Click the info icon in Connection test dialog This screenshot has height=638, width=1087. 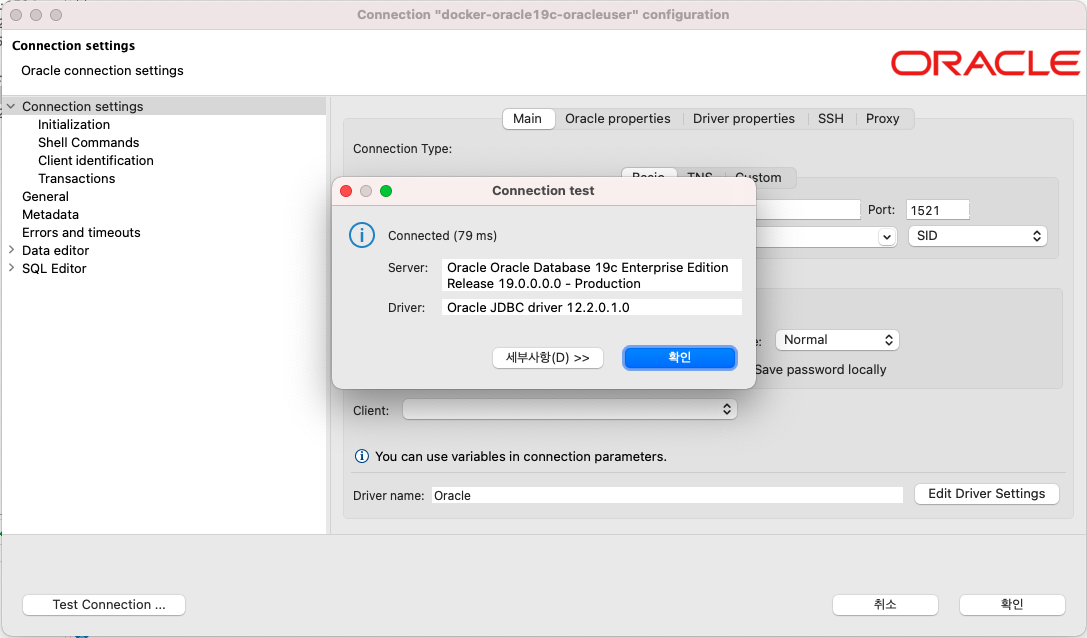pyautogui.click(x=362, y=235)
